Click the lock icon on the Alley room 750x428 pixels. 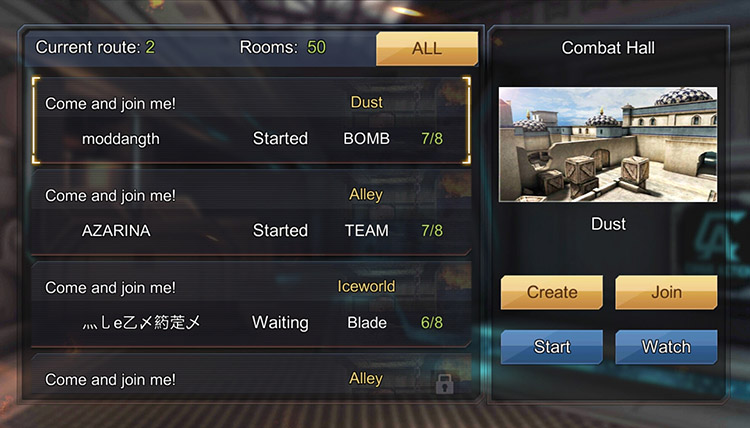444,384
